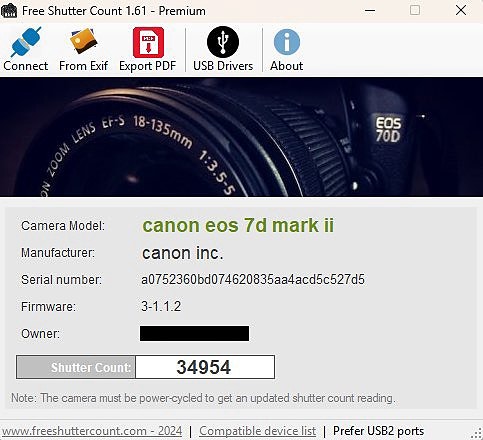Click the Shutter Count label box

76,367
